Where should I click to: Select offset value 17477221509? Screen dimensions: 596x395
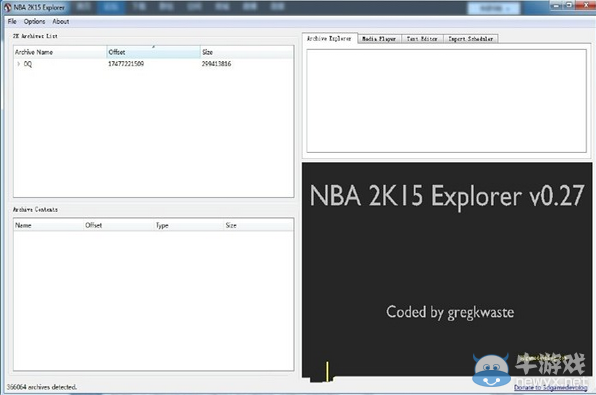[126, 64]
